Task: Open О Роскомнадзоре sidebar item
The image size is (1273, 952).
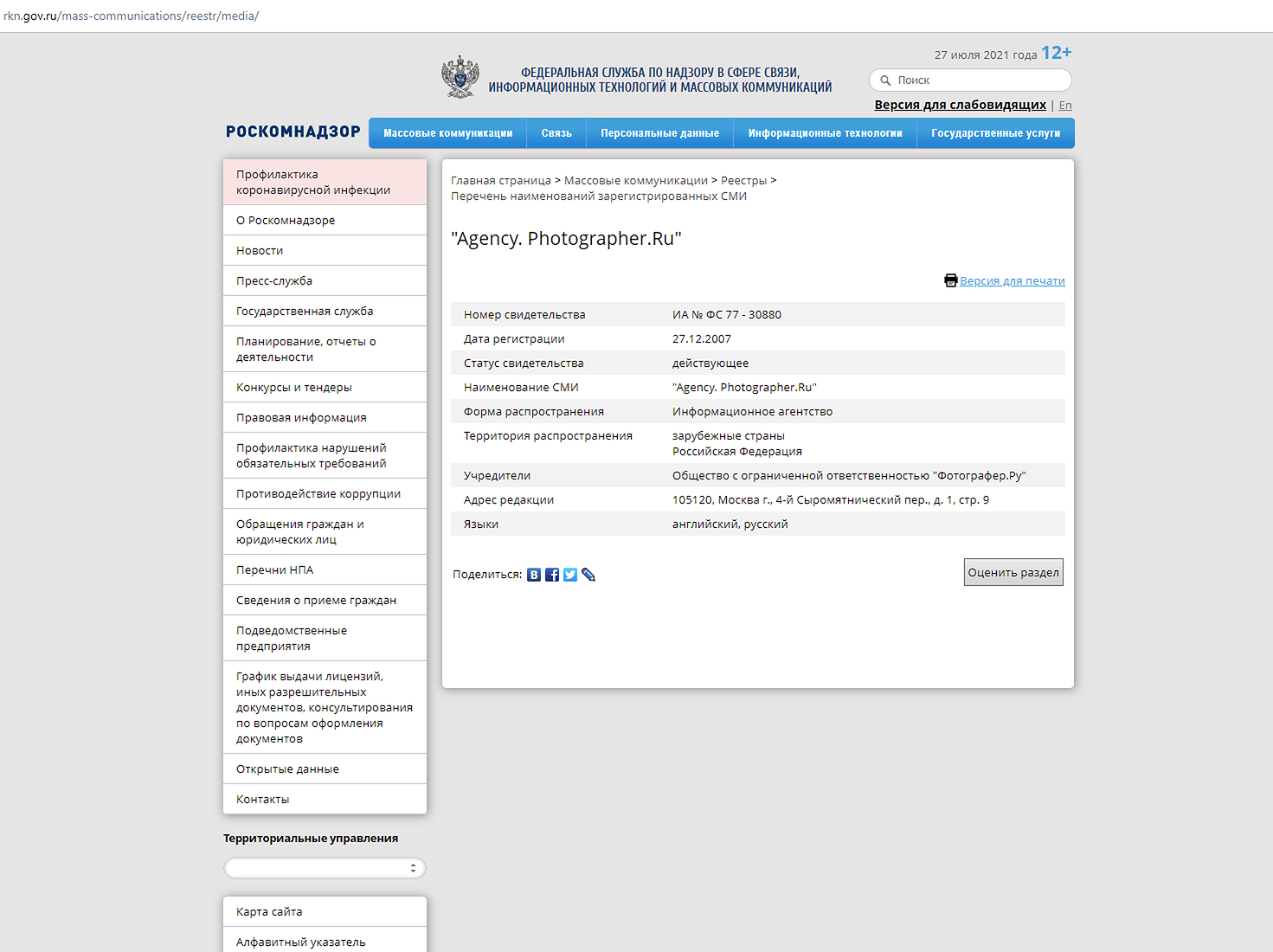Action: point(325,220)
